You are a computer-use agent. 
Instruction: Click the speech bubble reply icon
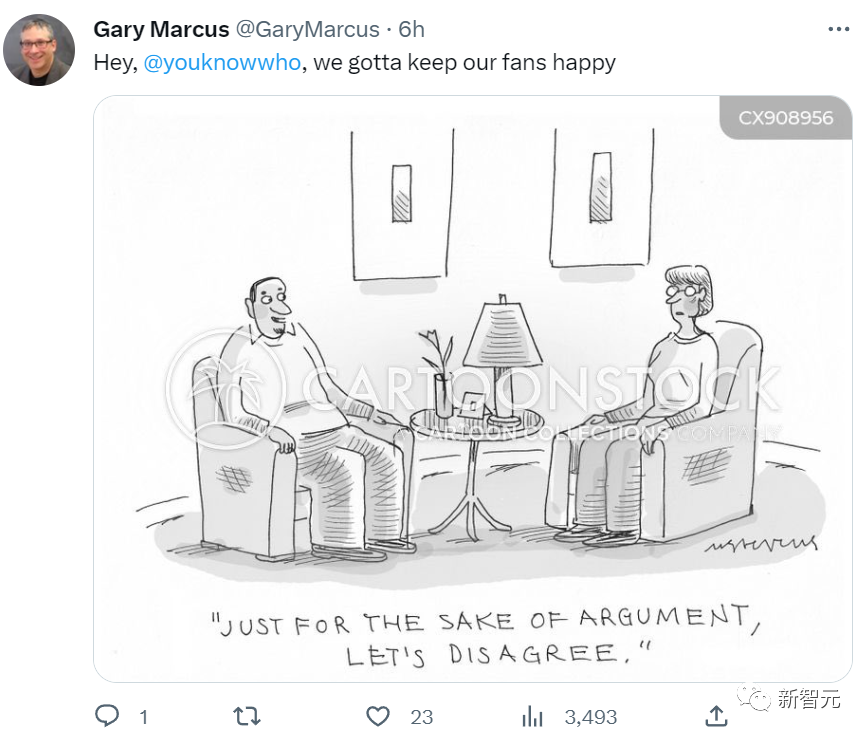107,716
